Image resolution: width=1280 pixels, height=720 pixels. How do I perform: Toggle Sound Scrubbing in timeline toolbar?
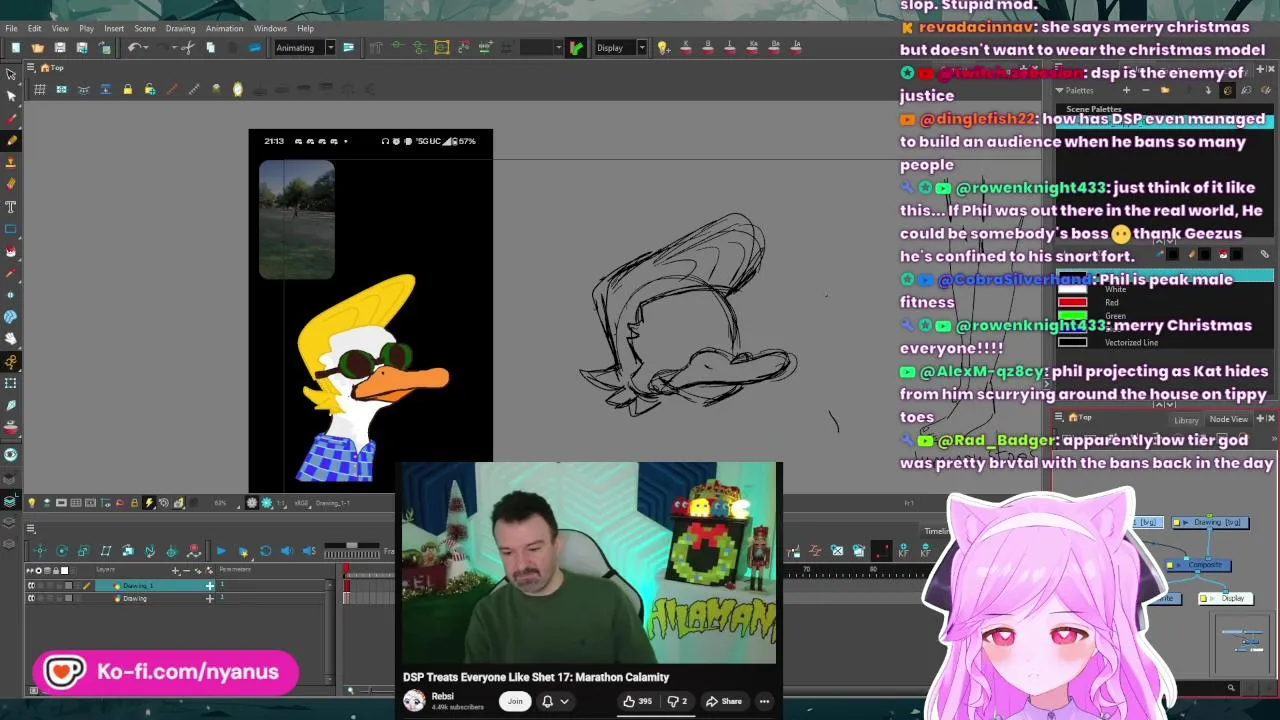(309, 551)
